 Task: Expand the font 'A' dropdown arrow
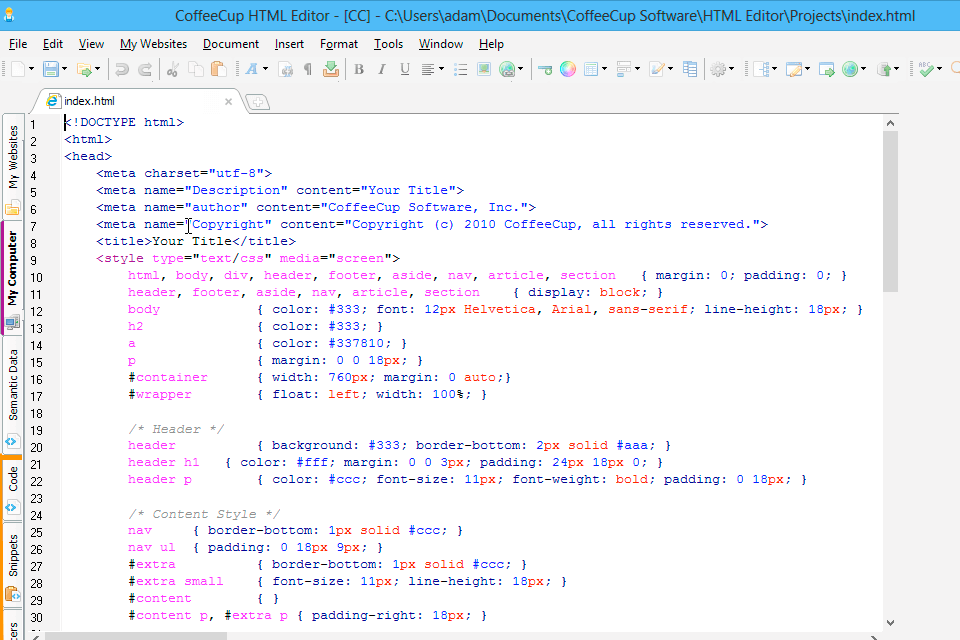(265, 69)
